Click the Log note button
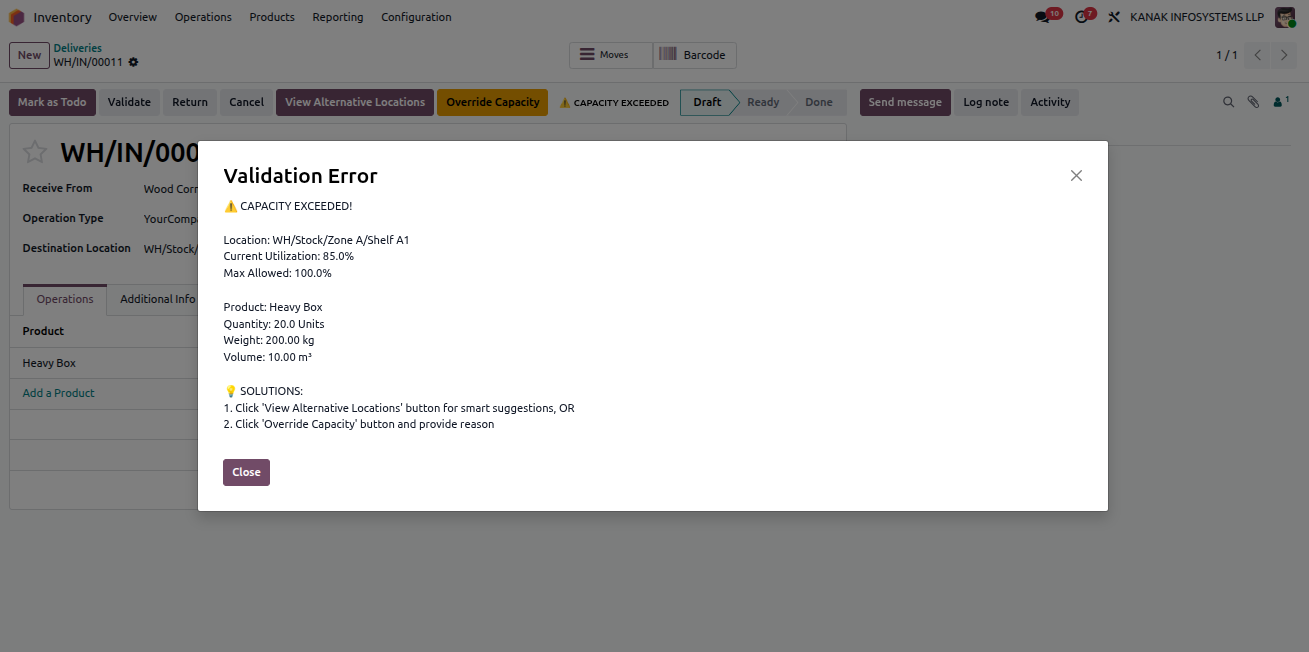Viewport: 1309px width, 652px height. pos(986,102)
